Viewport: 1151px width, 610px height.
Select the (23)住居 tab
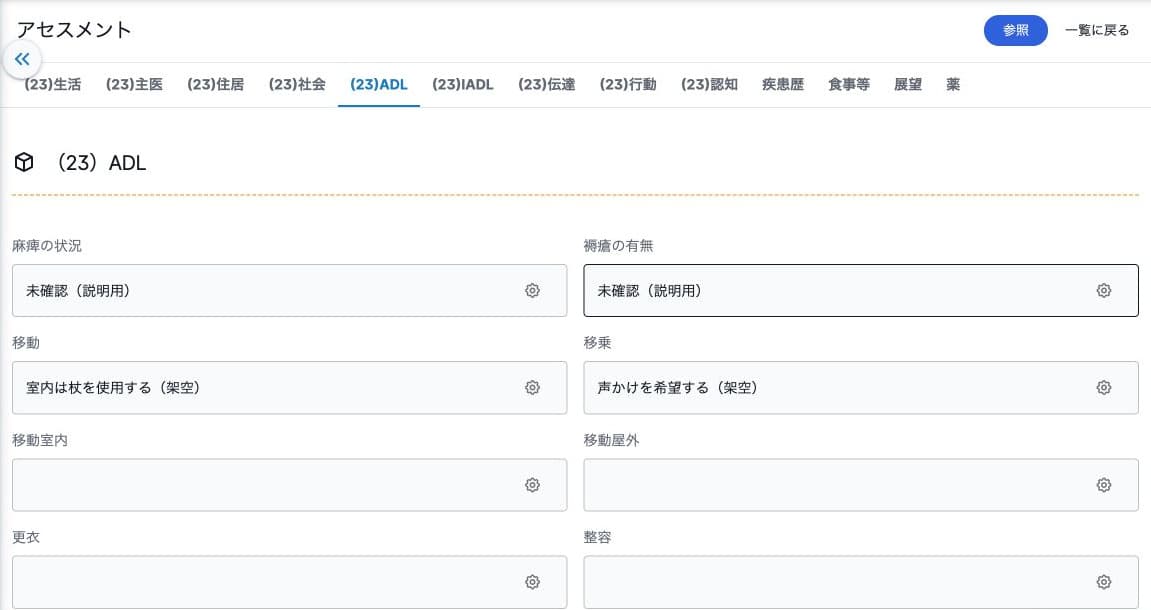click(216, 84)
